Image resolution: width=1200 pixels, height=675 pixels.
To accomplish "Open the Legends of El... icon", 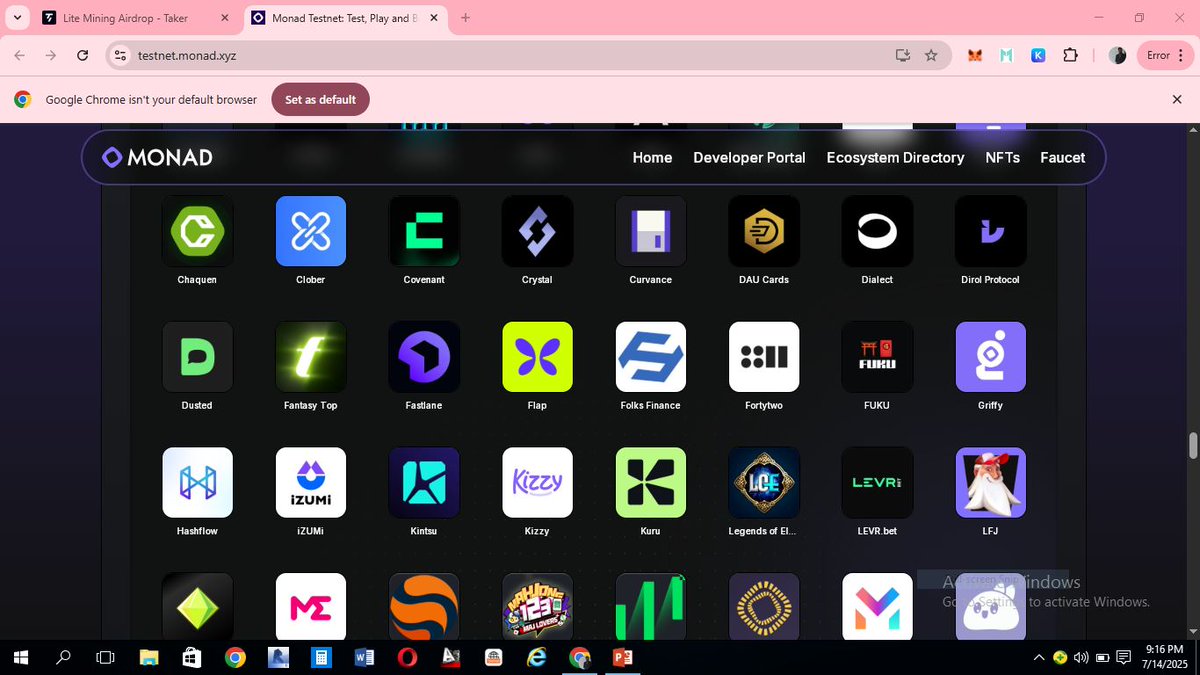I will [764, 482].
